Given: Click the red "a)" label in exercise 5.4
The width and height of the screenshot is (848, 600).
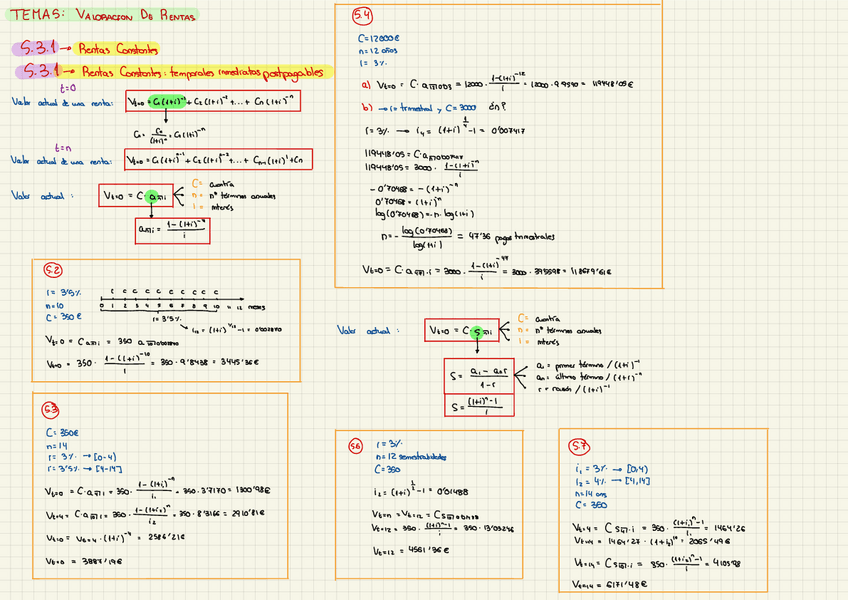Looking at the screenshot, I should coord(366,85).
